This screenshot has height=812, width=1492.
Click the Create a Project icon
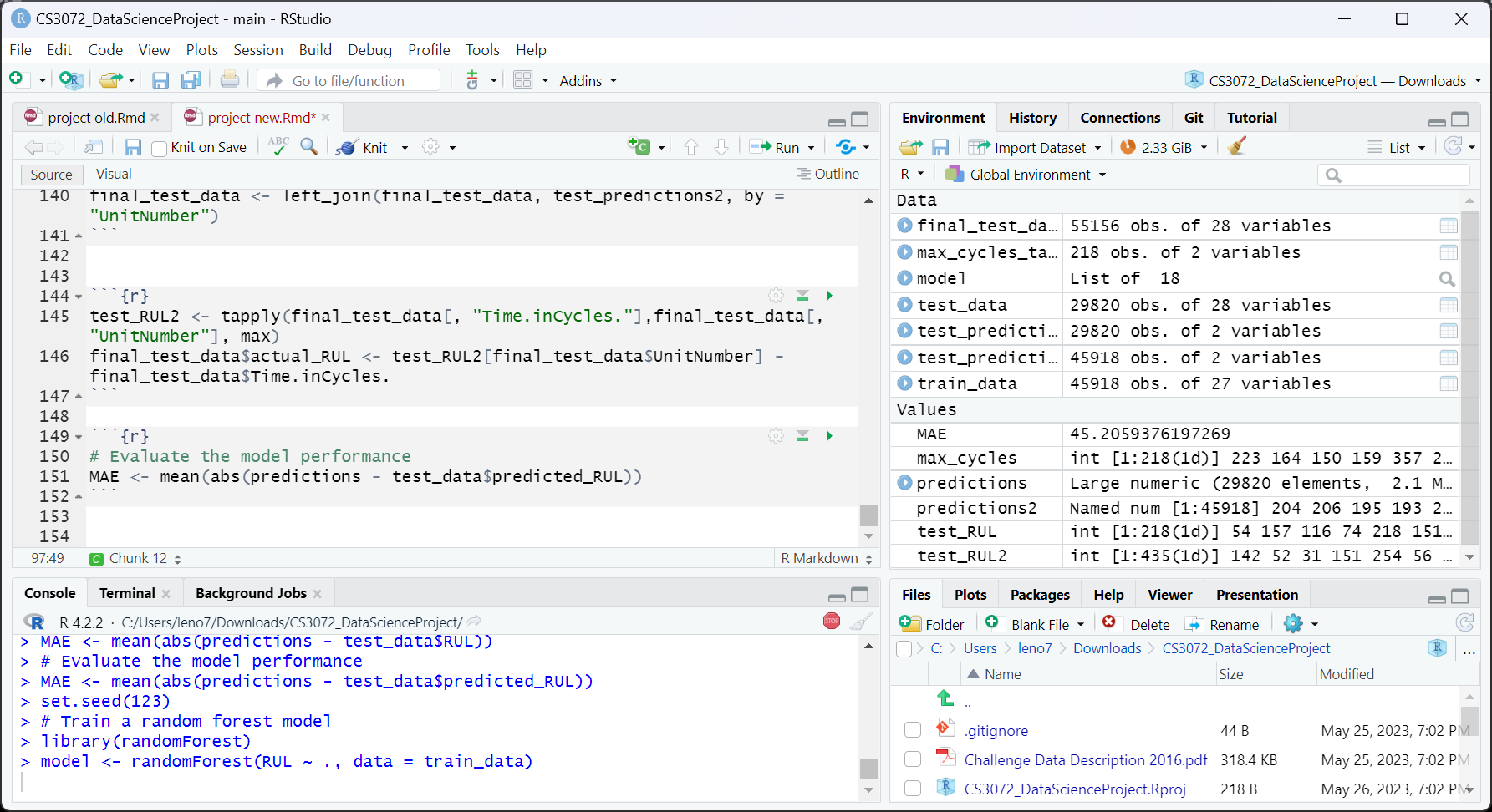tap(71, 80)
